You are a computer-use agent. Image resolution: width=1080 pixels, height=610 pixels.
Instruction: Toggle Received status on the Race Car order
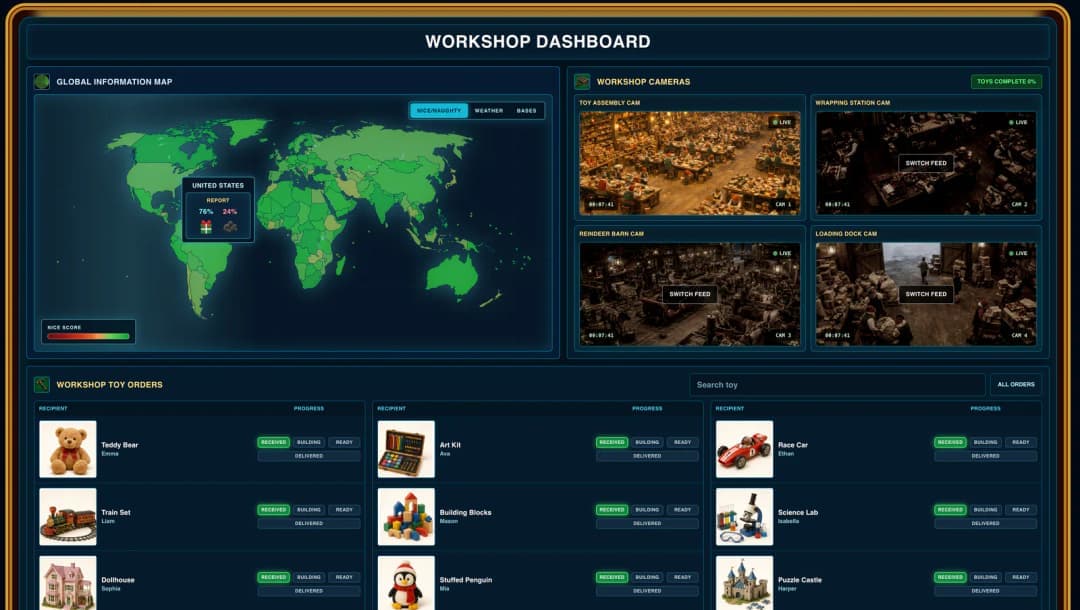coord(950,442)
